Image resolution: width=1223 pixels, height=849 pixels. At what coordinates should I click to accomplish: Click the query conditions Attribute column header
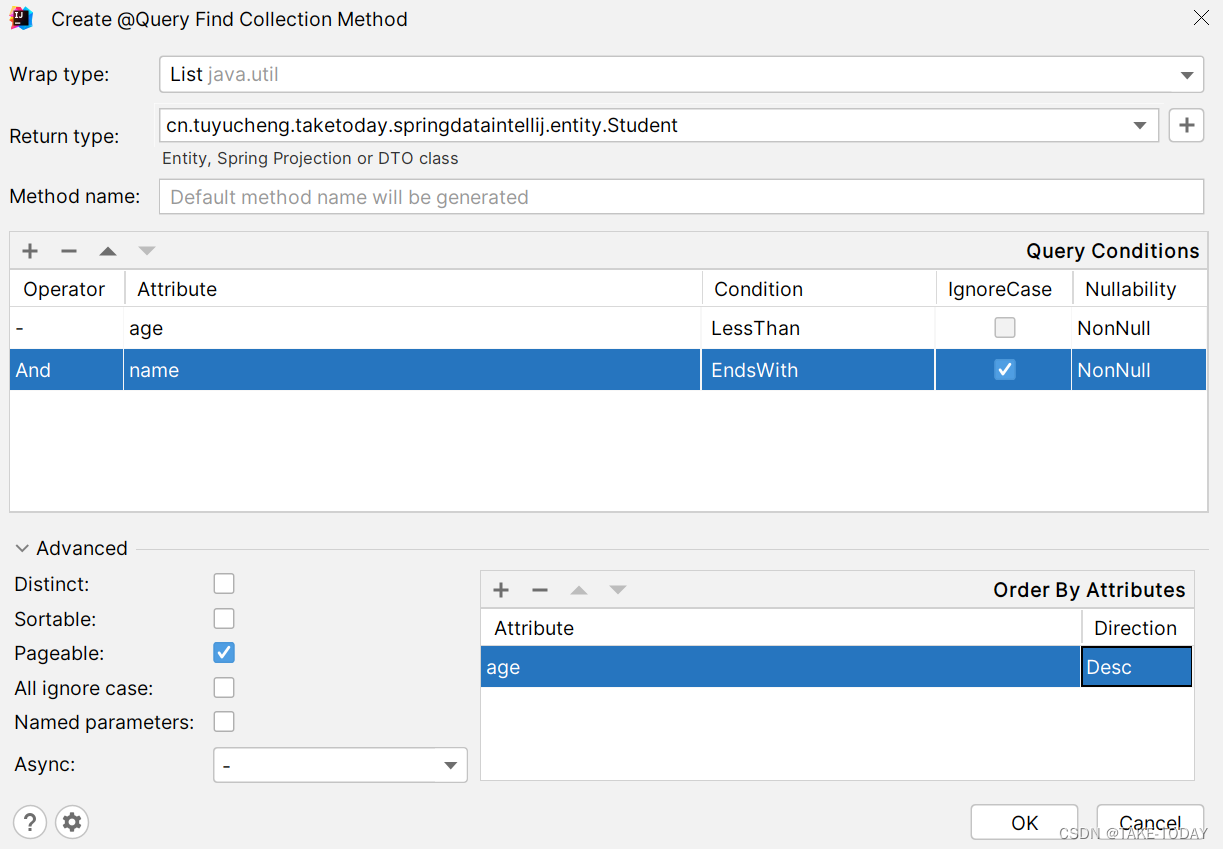tap(413, 289)
